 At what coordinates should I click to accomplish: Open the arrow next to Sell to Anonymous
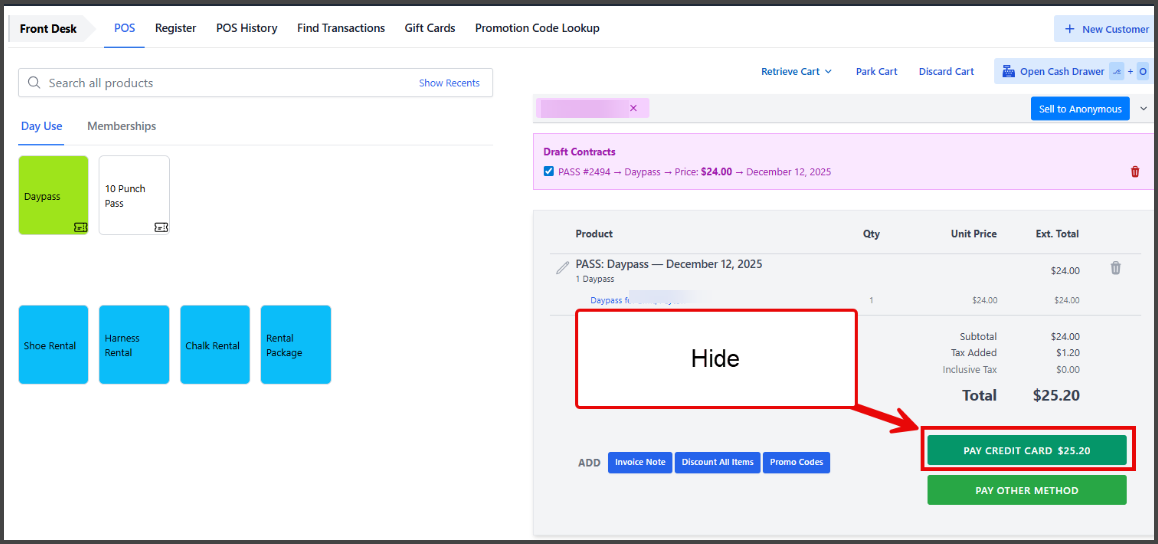coord(1143,108)
